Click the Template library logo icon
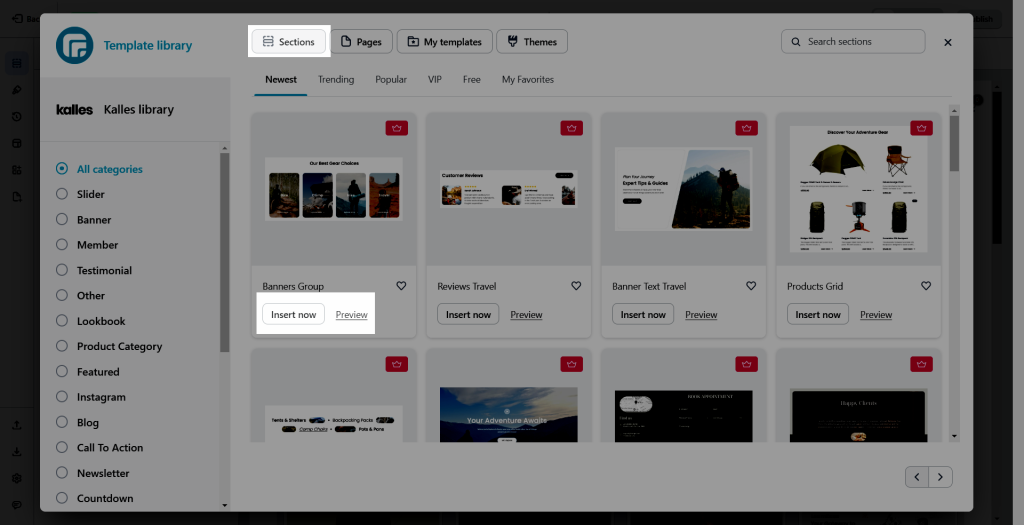The width and height of the screenshot is (1024, 525). click(74, 45)
